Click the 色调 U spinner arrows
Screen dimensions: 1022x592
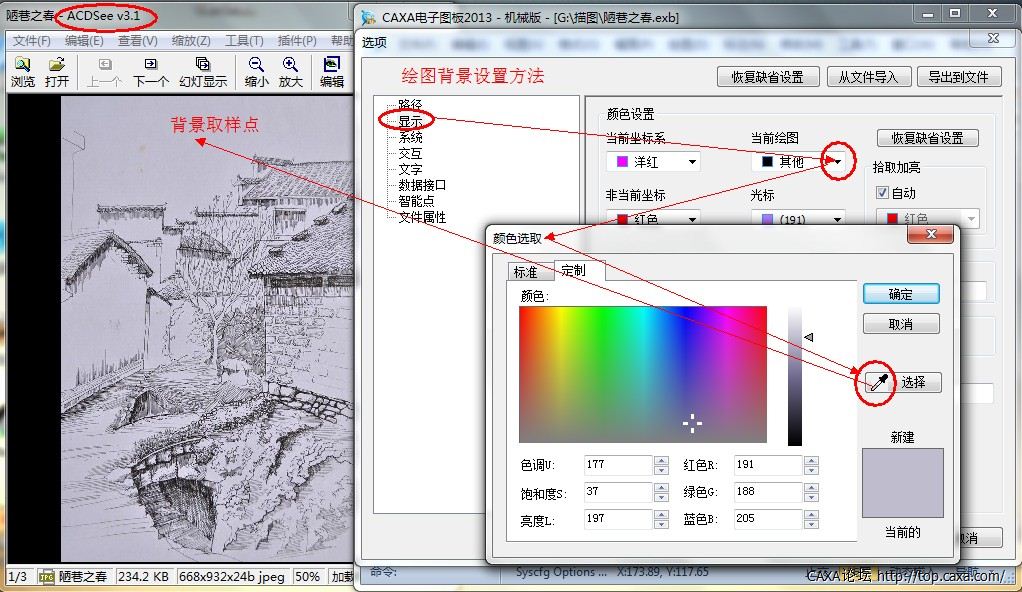coord(662,466)
